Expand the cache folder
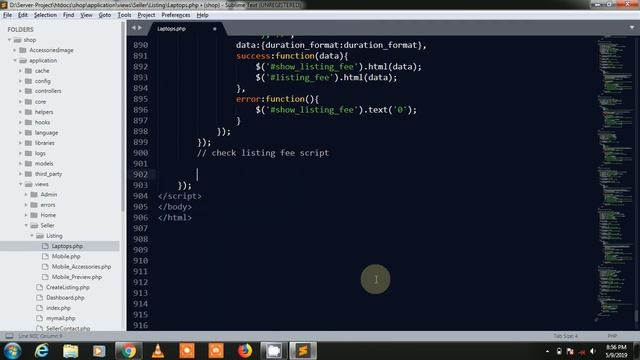The width and height of the screenshot is (640, 360). pos(20,71)
